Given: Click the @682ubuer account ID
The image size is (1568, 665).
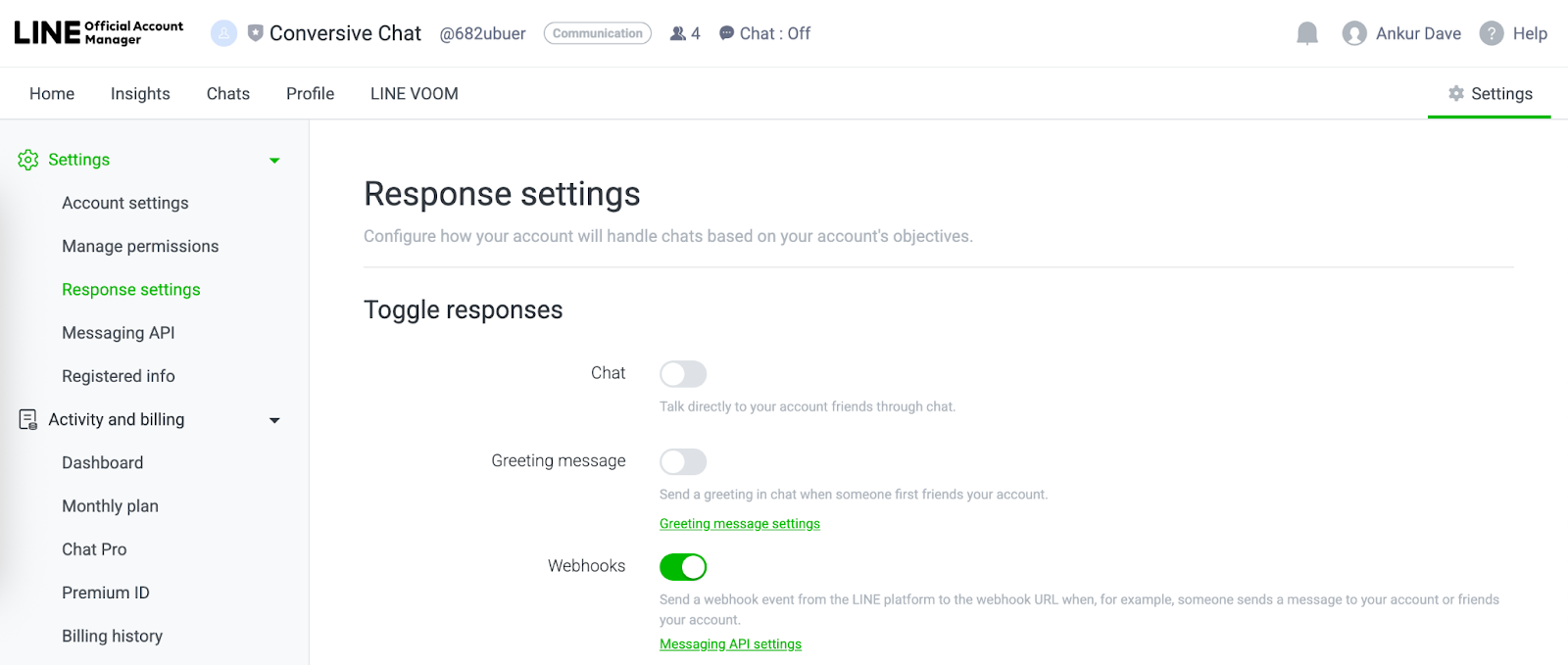Looking at the screenshot, I should 482,34.
